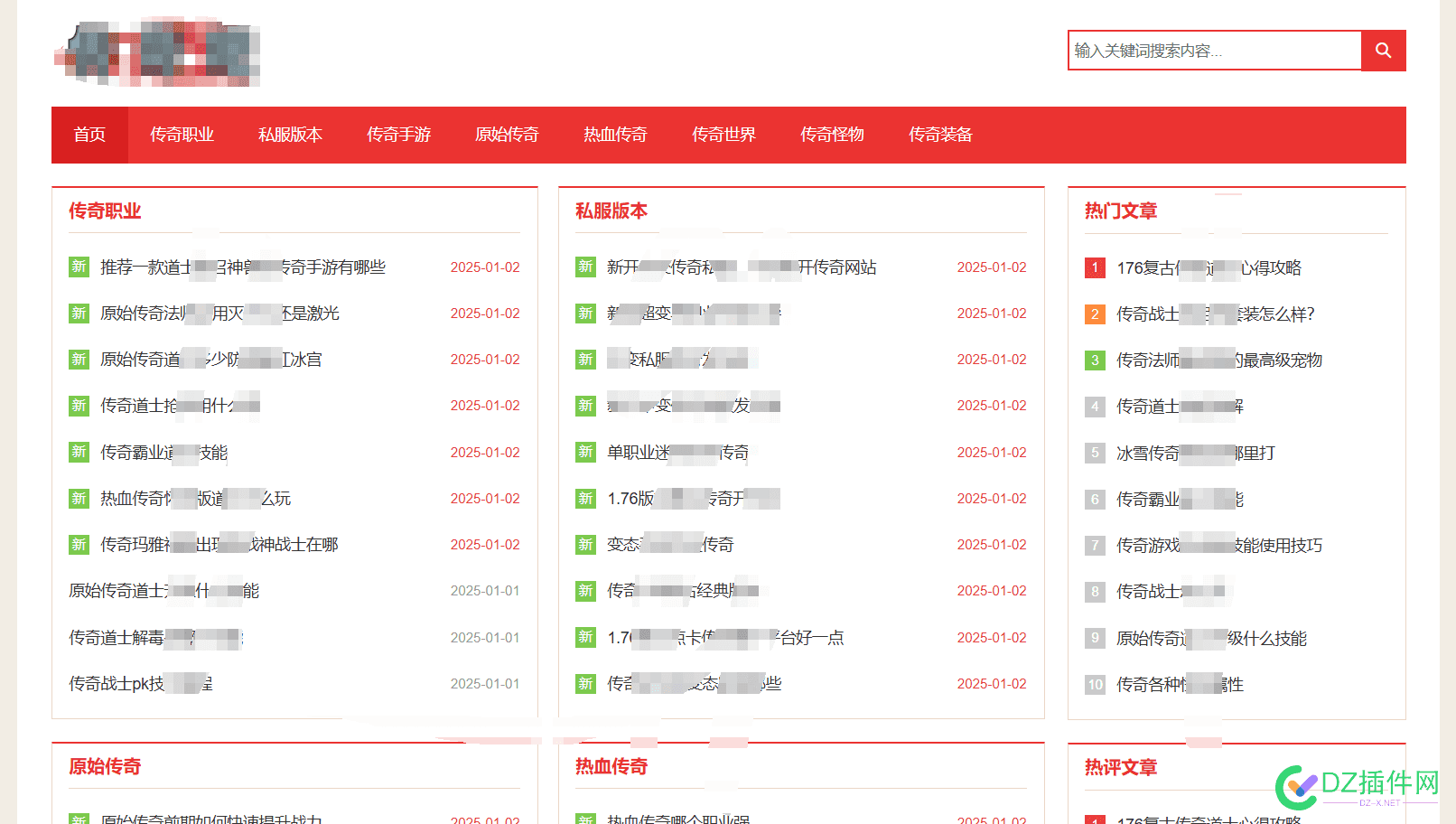Image resolution: width=1456 pixels, height=824 pixels.
Task: Open hot article 传奇法师 ending 最高级宠物
Action: [x=1219, y=360]
